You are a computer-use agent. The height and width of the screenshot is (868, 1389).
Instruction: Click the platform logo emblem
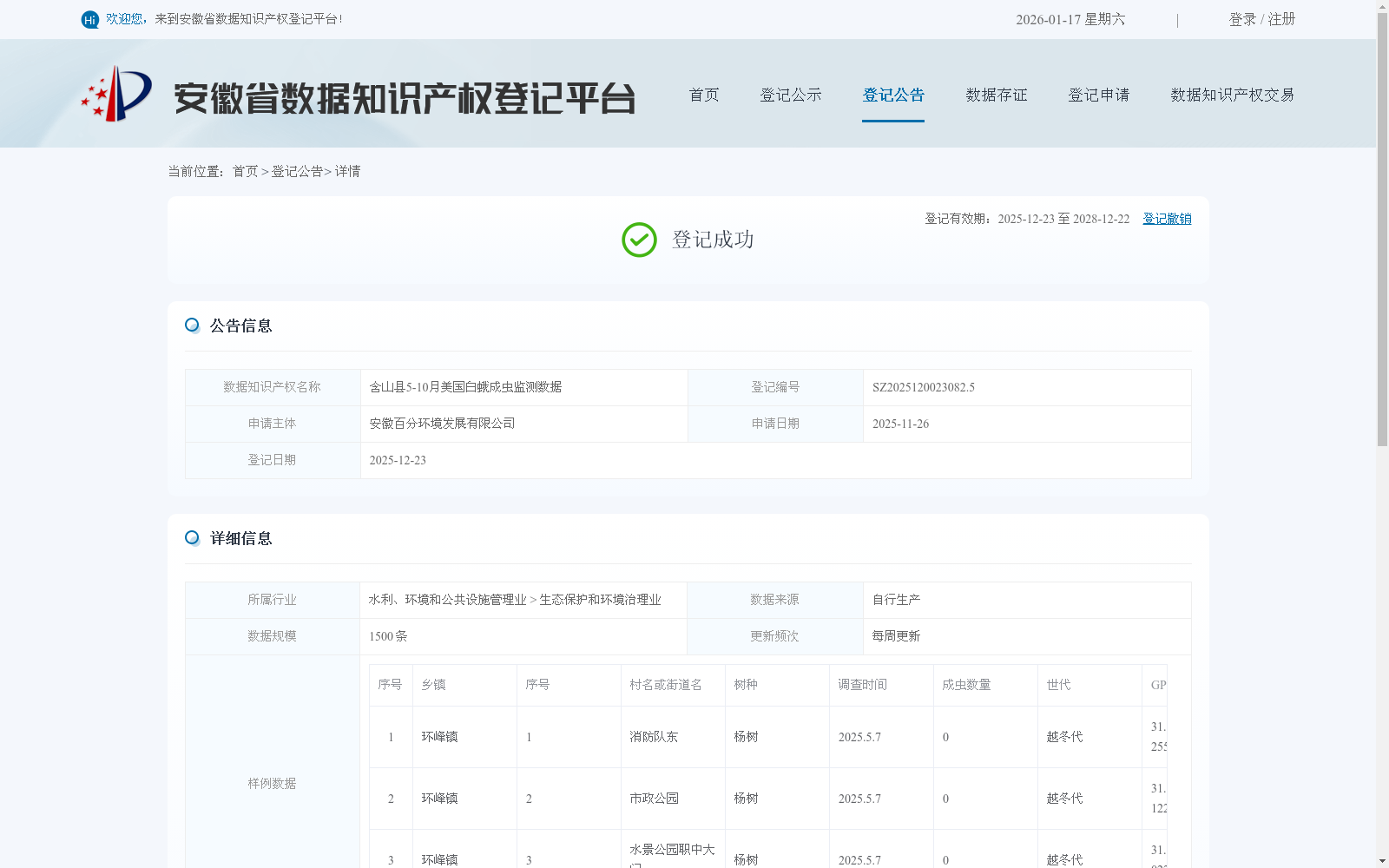click(116, 94)
